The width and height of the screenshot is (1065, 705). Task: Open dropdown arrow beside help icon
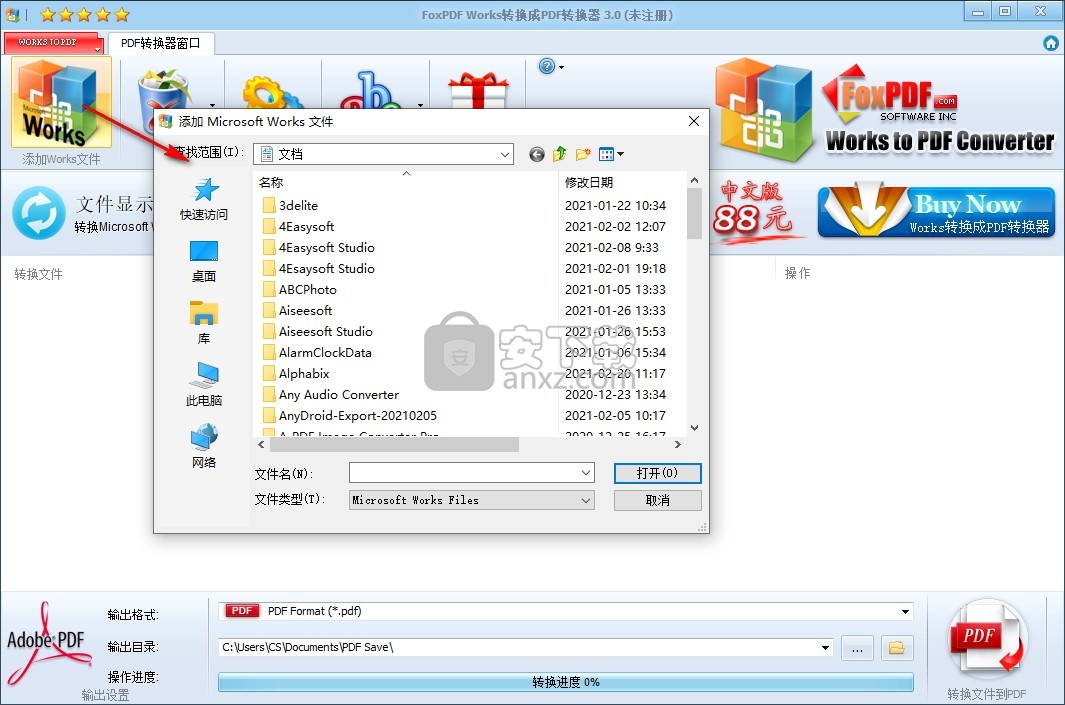(x=561, y=67)
